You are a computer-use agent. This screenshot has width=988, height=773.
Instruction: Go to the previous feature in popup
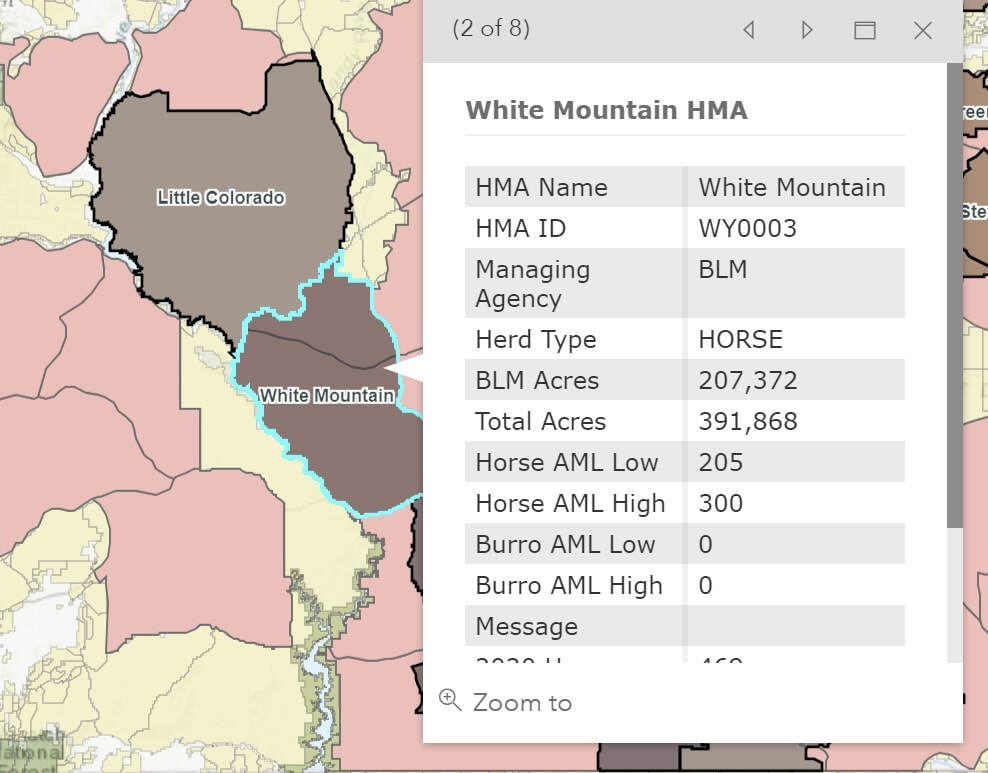748,30
